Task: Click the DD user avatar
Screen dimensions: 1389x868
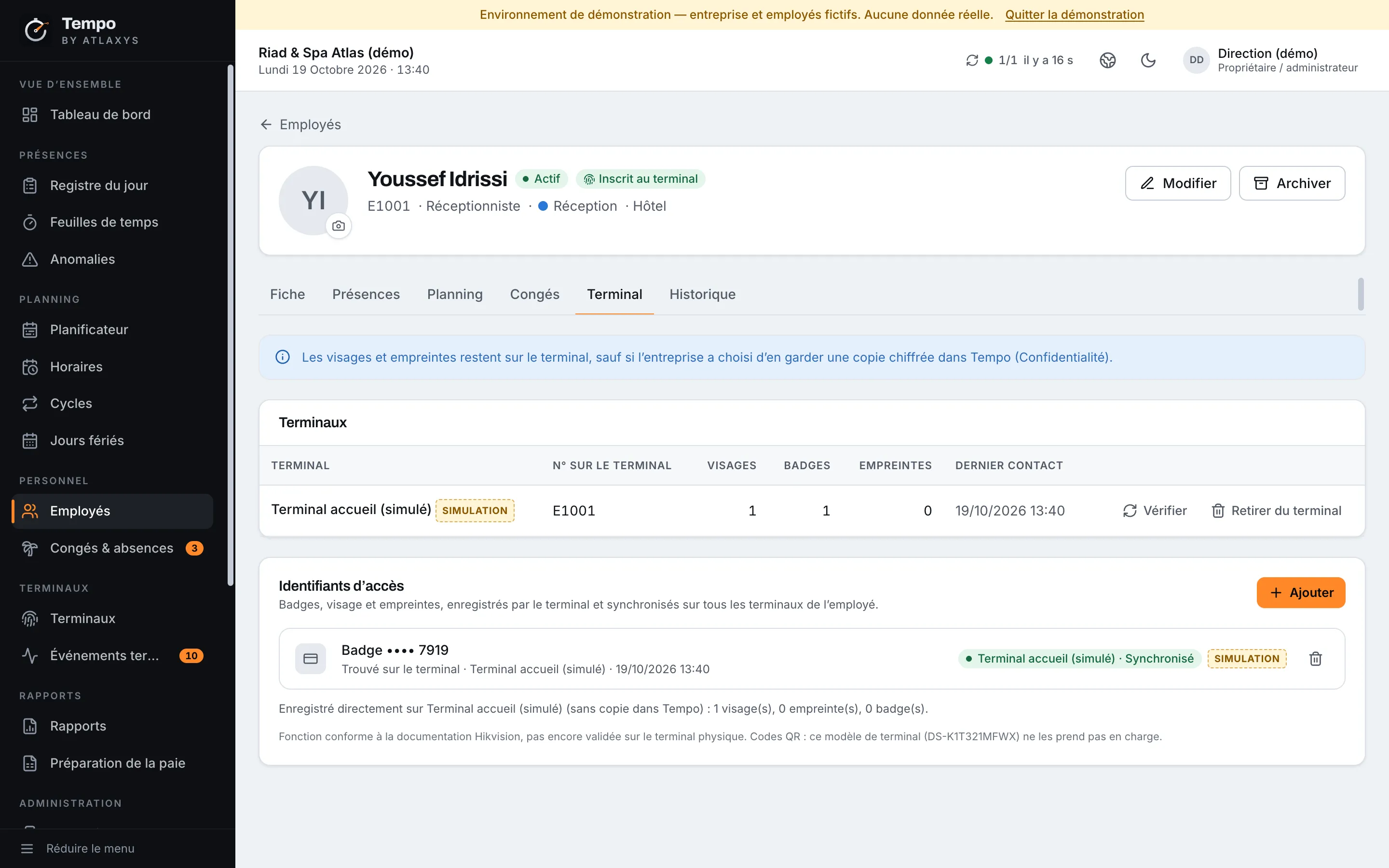Action: tap(1196, 60)
